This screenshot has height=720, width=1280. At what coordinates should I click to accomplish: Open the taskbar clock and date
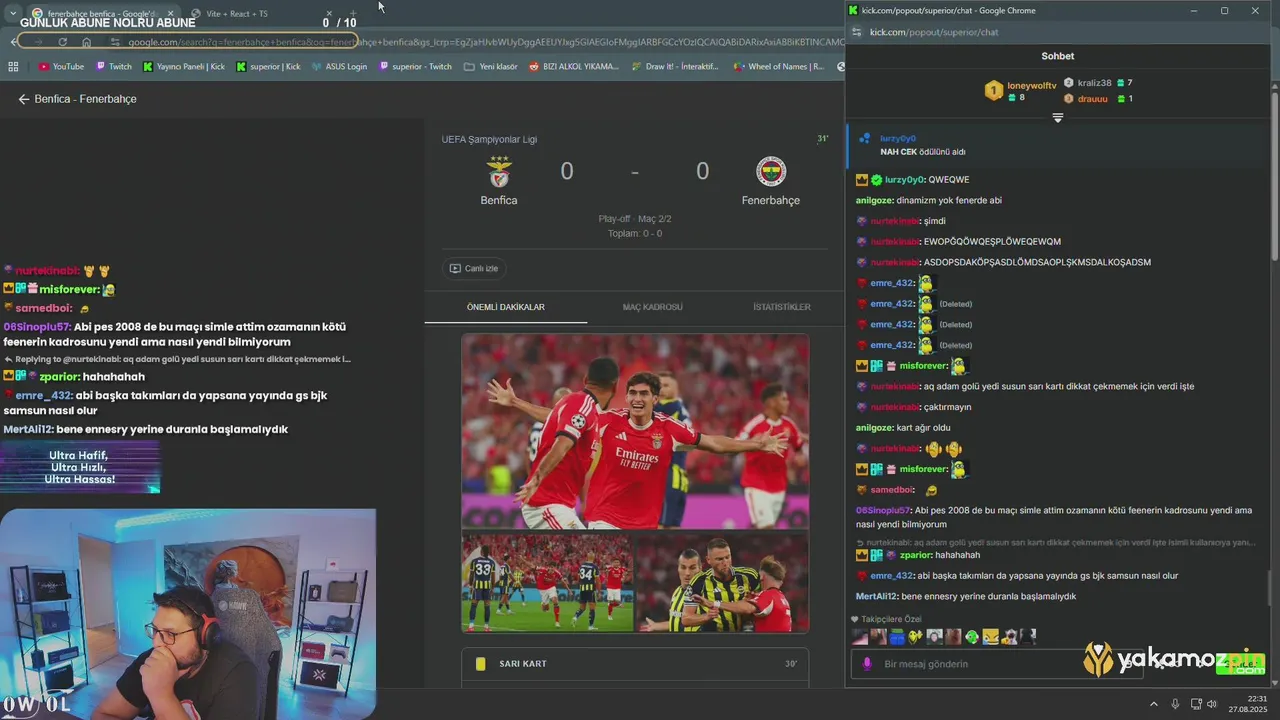(1248, 704)
